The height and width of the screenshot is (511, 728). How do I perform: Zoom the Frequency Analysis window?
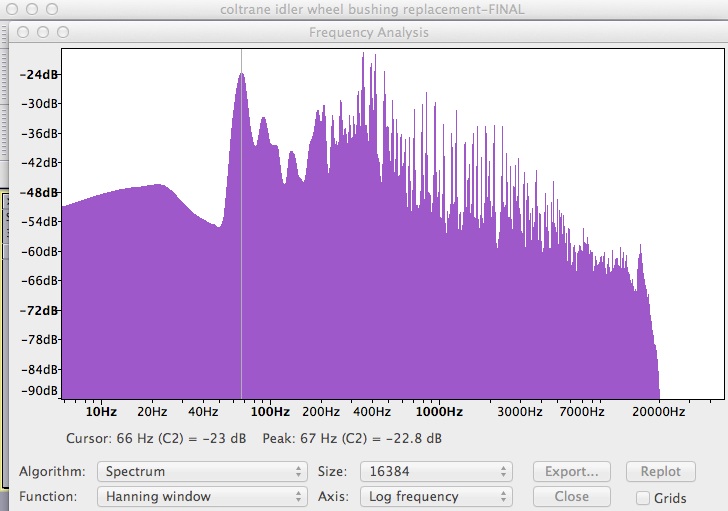63,32
